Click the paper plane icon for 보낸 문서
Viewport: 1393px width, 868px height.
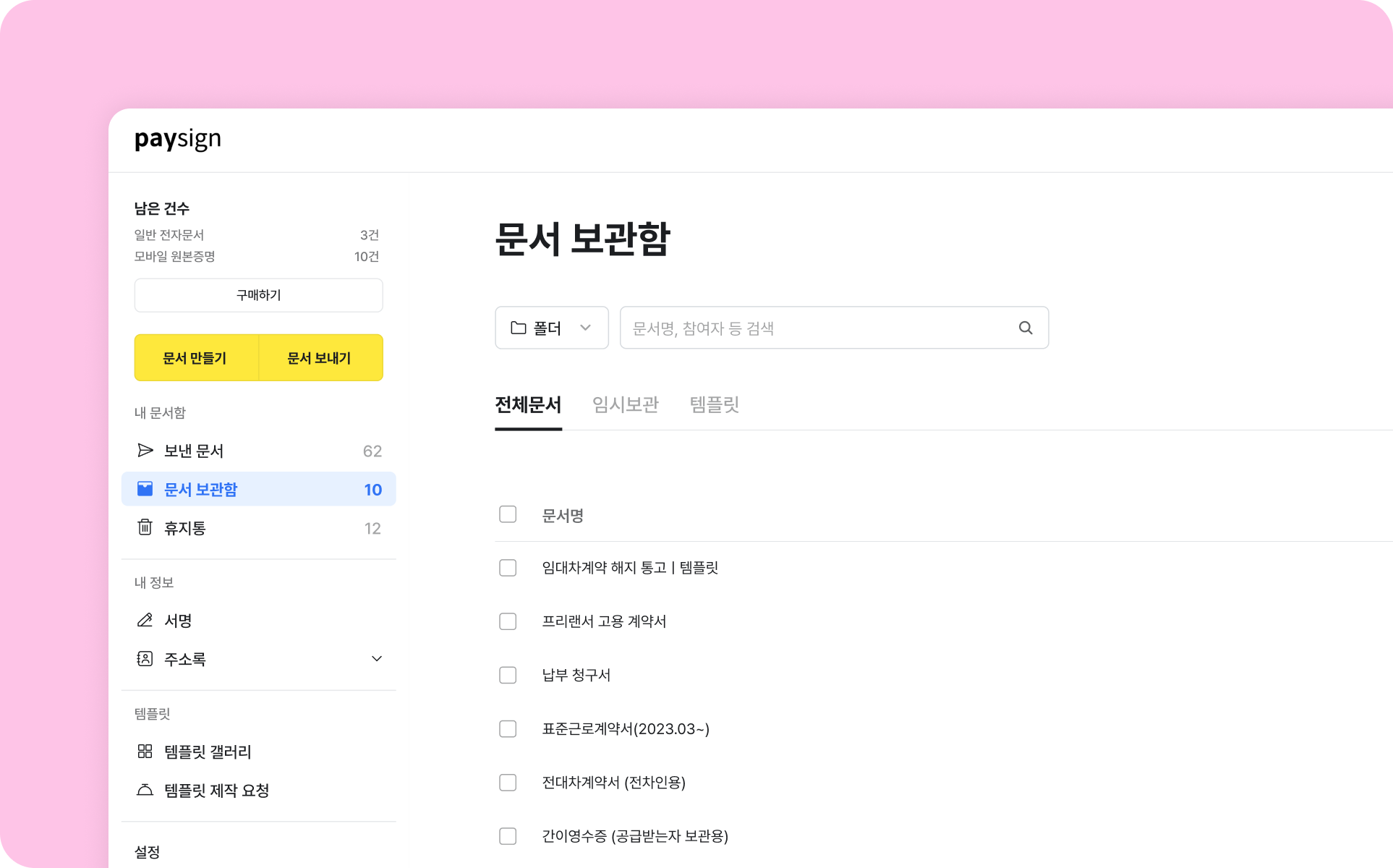coord(145,451)
